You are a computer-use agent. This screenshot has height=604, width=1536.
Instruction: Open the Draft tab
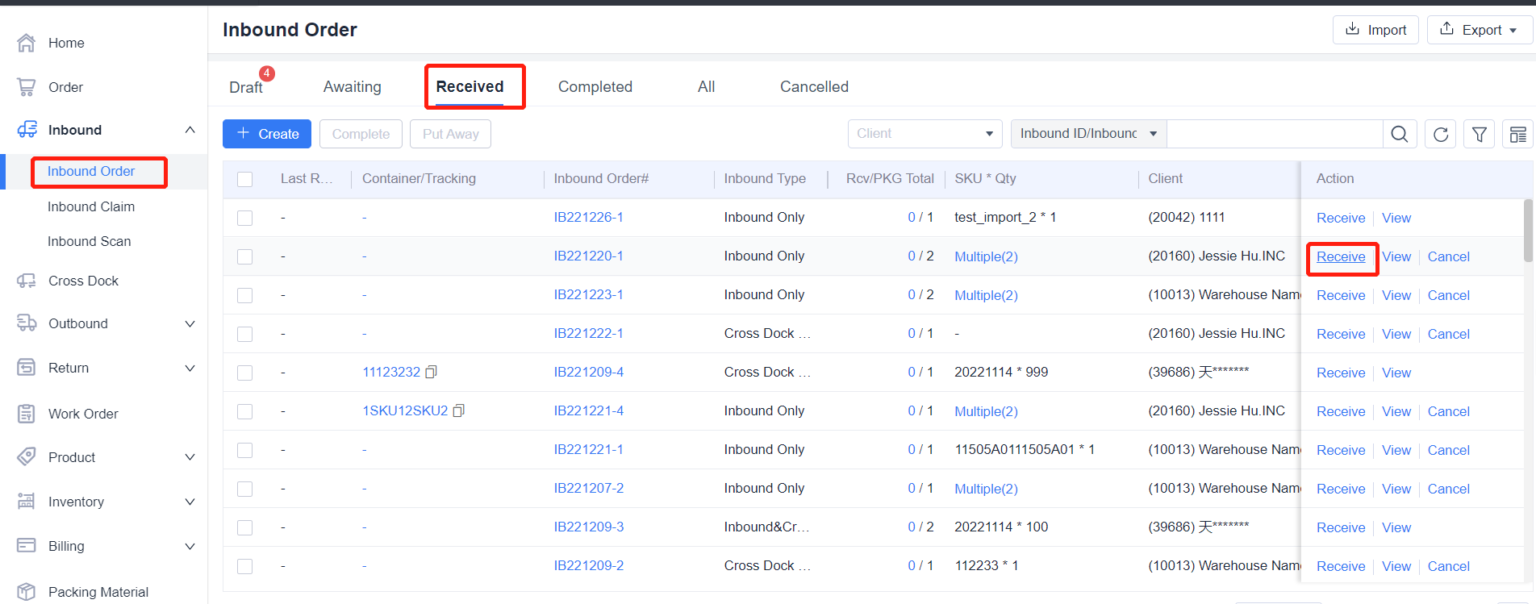point(245,87)
